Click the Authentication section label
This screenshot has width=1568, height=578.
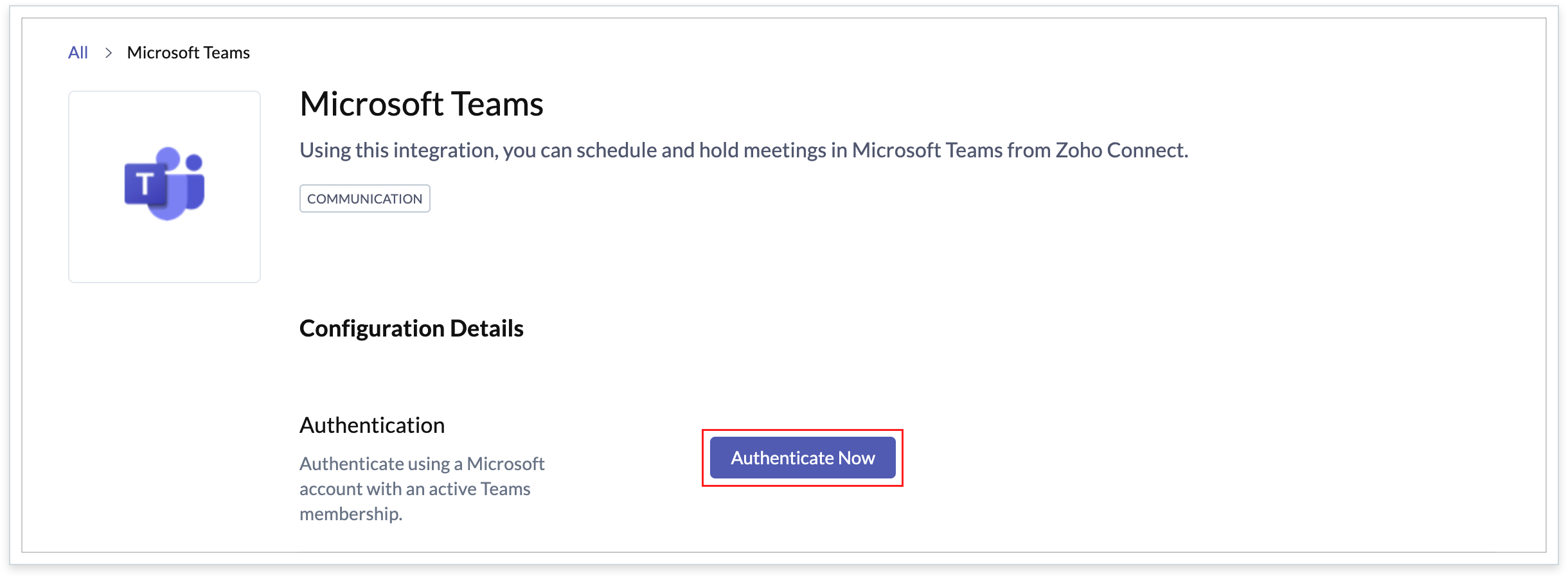(x=372, y=425)
